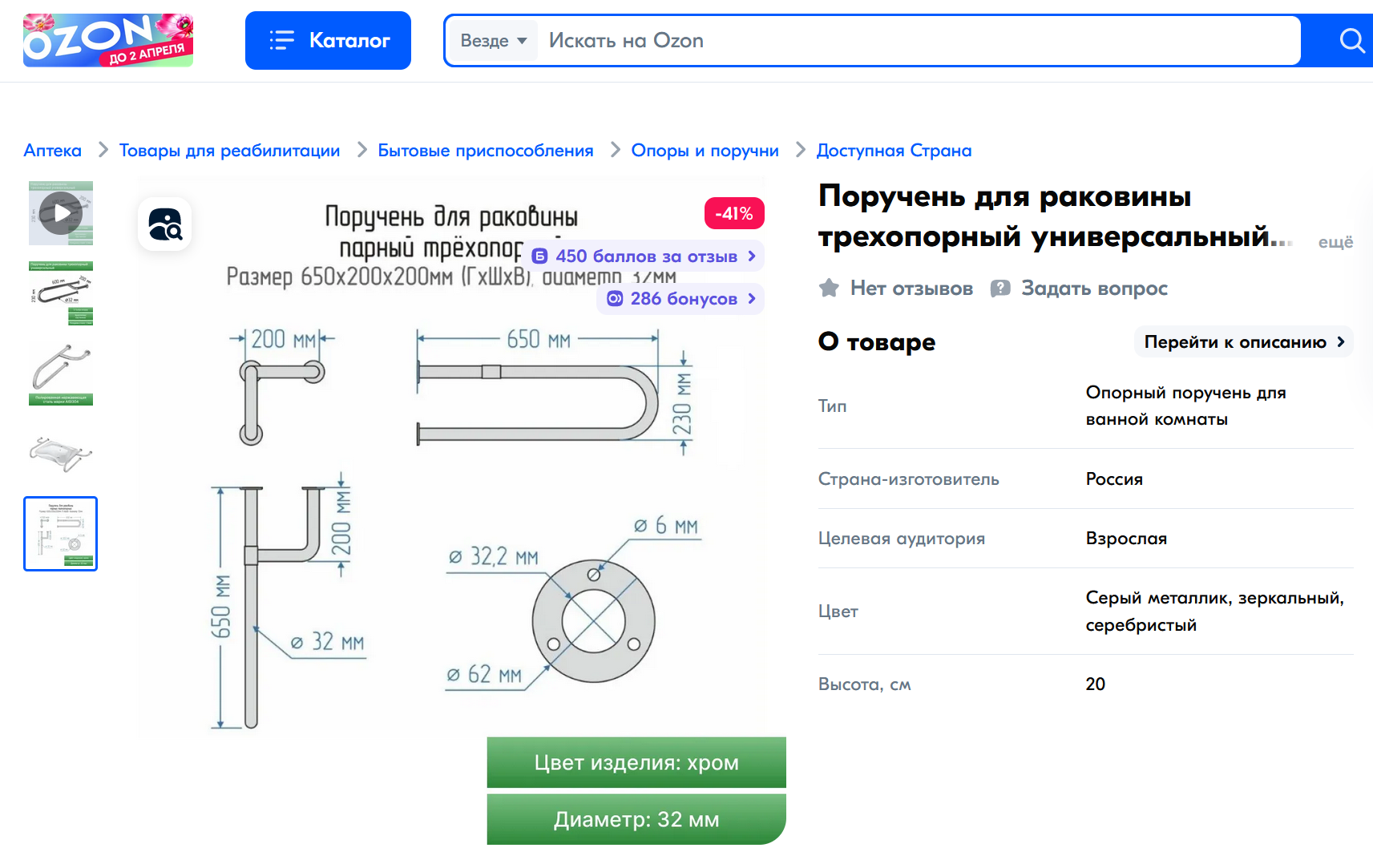The width and height of the screenshot is (1373, 868).
Task: Click the similar-items image search icon
Action: tap(165, 224)
